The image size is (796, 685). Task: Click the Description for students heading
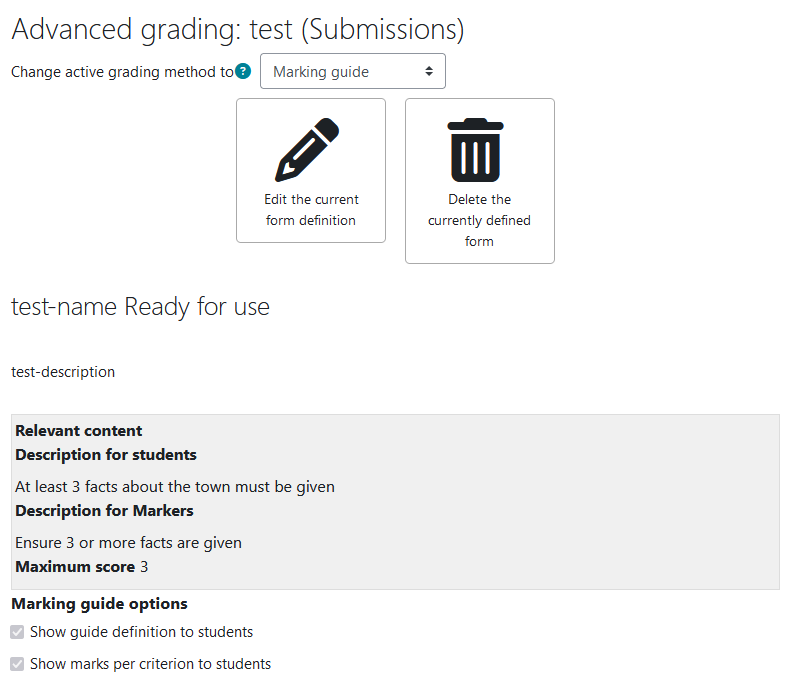point(106,454)
